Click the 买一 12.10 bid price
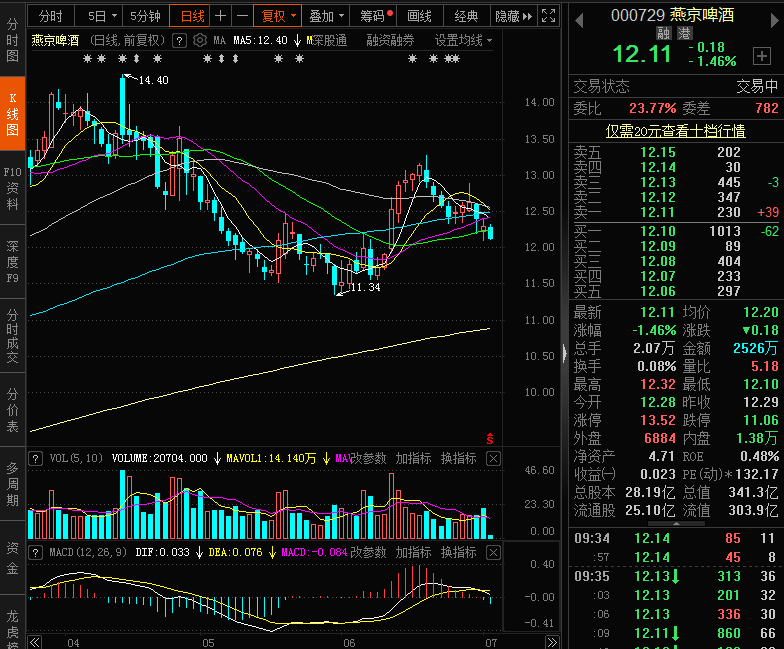This screenshot has width=784, height=649. 658,232
